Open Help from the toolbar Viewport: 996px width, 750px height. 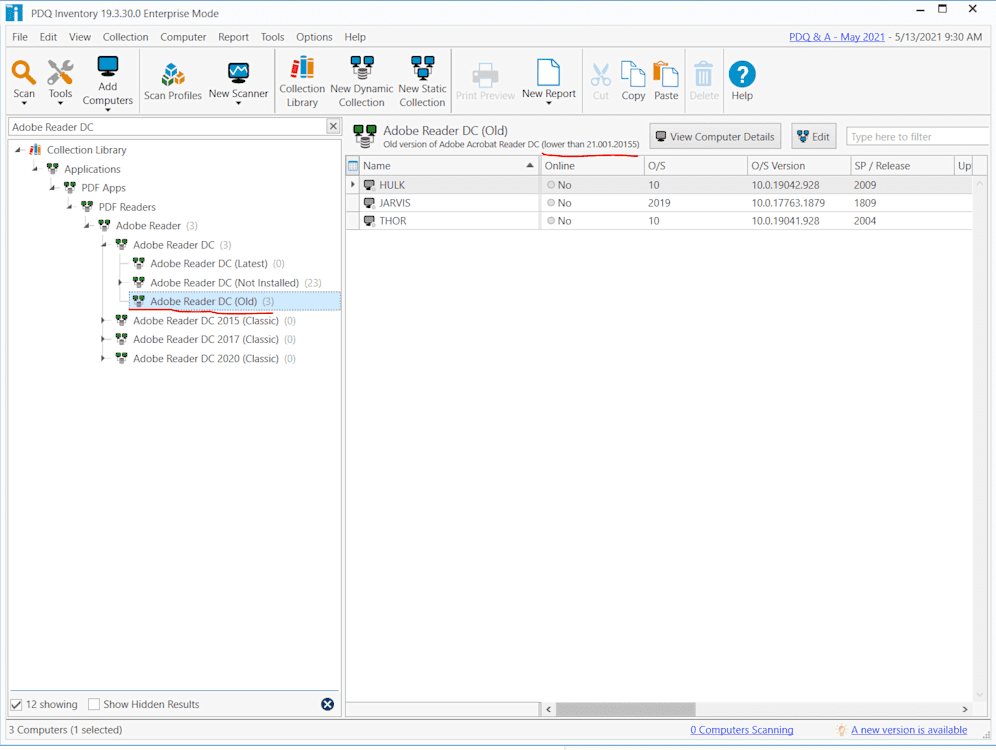coord(741,81)
